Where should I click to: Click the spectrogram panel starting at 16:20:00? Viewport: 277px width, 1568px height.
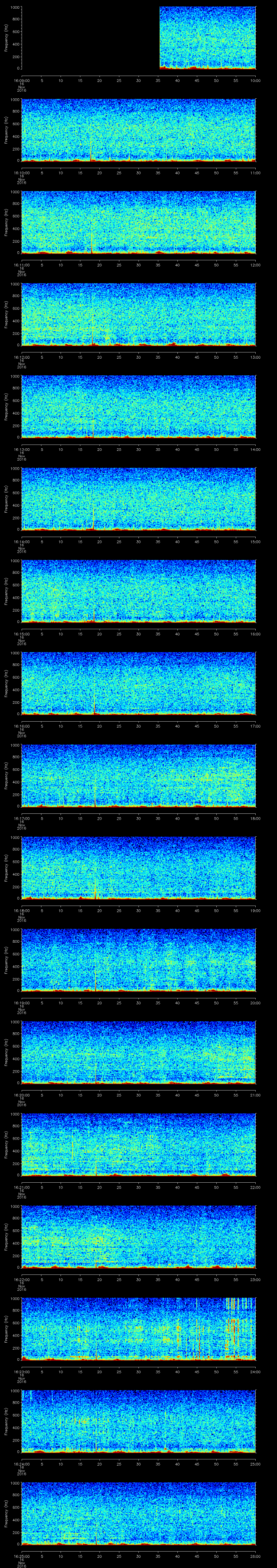(138, 1052)
